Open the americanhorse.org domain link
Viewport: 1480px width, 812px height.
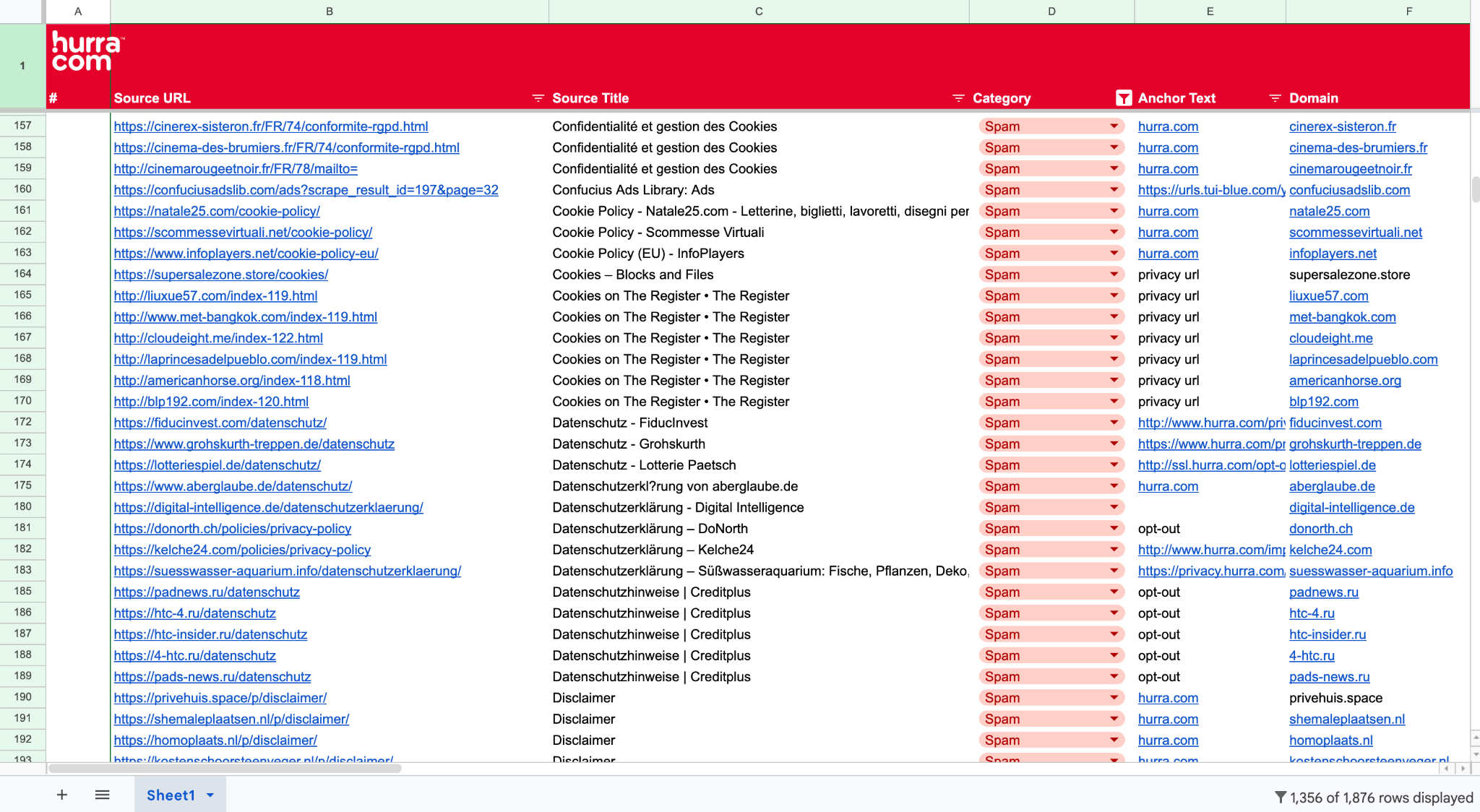click(1345, 381)
